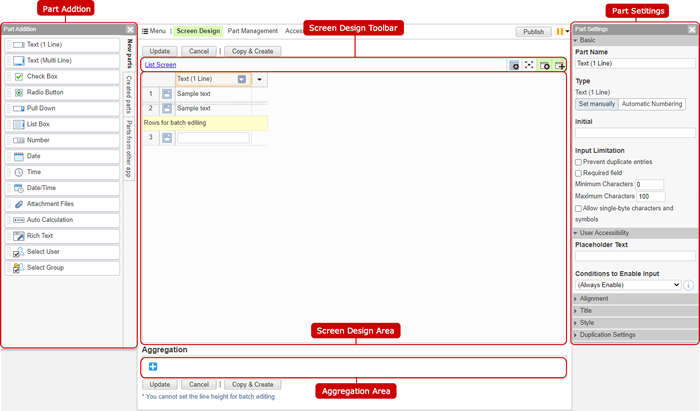This screenshot has width=700, height=411.
Task: Click the bottom Update button
Action: point(159,385)
